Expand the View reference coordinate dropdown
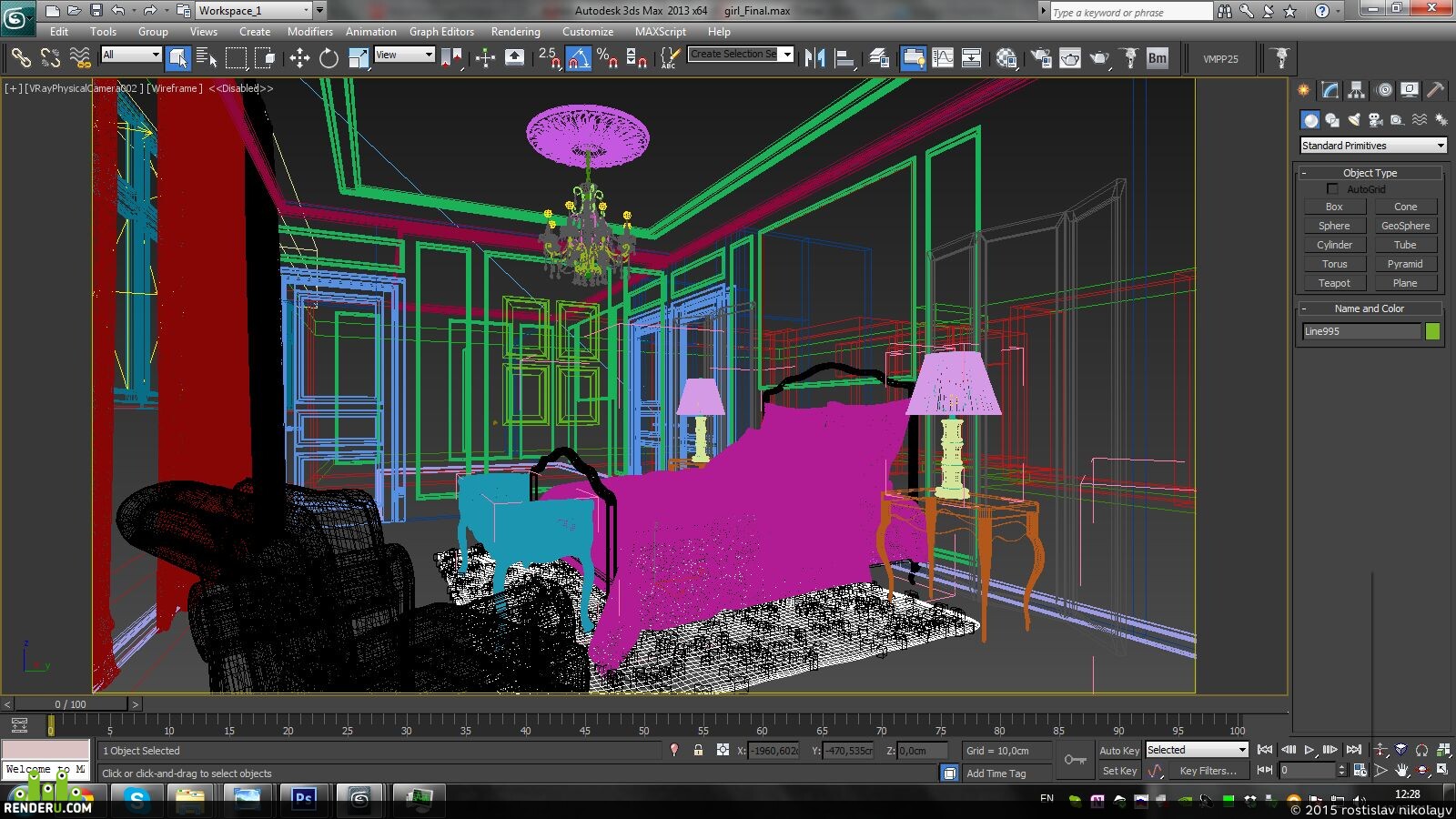 pyautogui.click(x=404, y=55)
